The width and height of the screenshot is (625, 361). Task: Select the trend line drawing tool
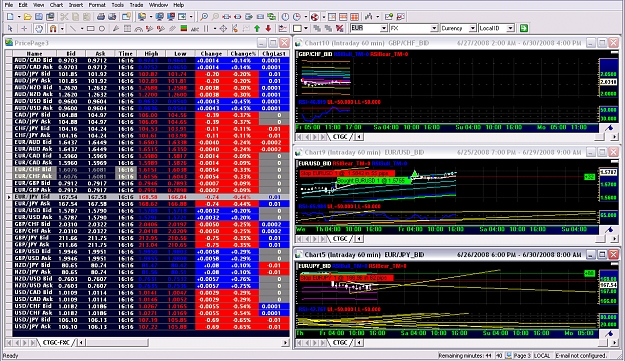(73, 28)
